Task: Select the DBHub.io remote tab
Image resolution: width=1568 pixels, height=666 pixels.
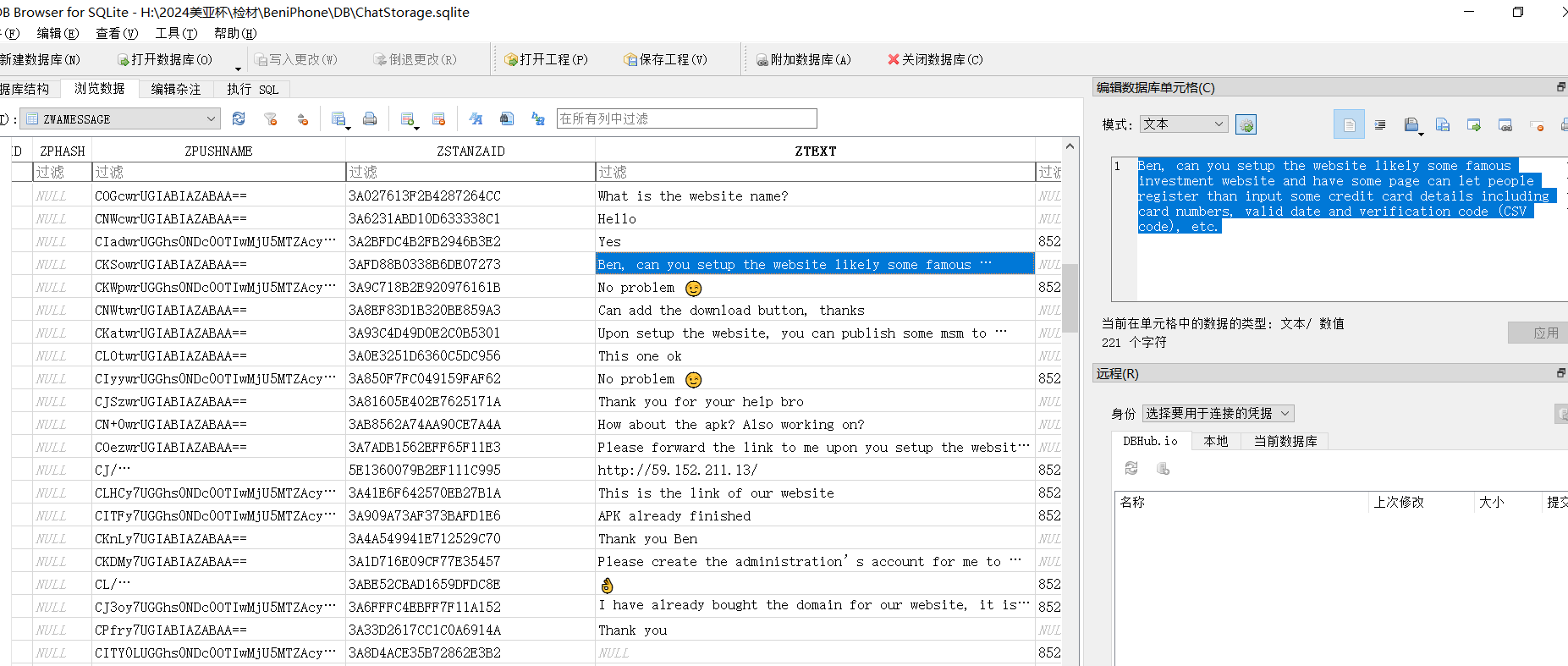Action: coord(1150,441)
